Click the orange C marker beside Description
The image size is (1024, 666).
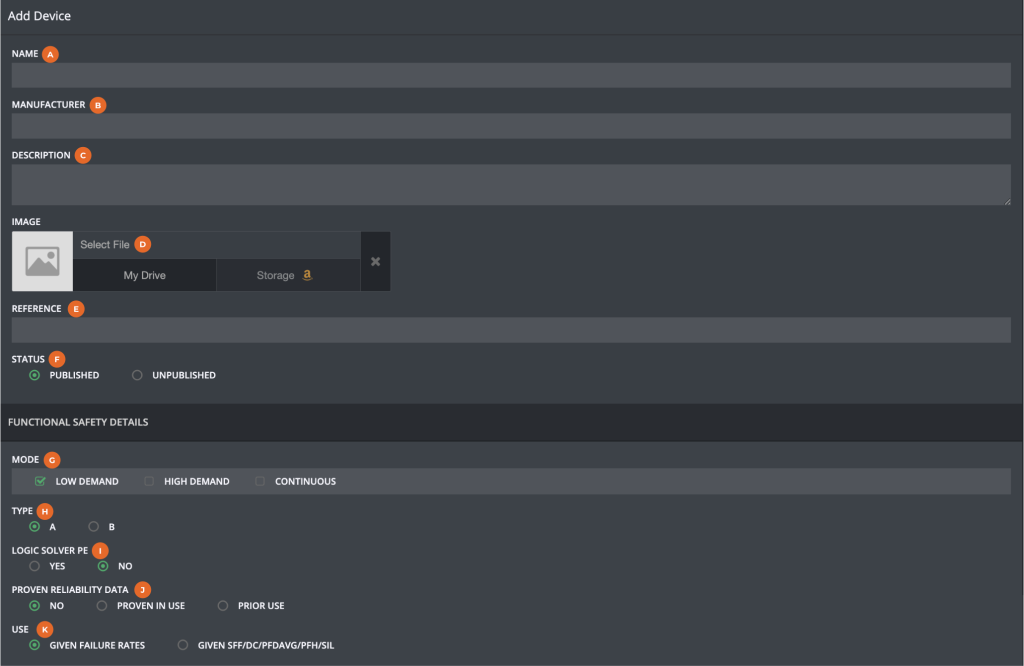[82, 155]
